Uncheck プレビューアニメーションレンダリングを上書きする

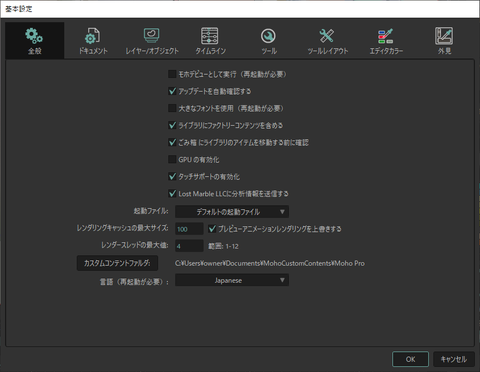212,229
